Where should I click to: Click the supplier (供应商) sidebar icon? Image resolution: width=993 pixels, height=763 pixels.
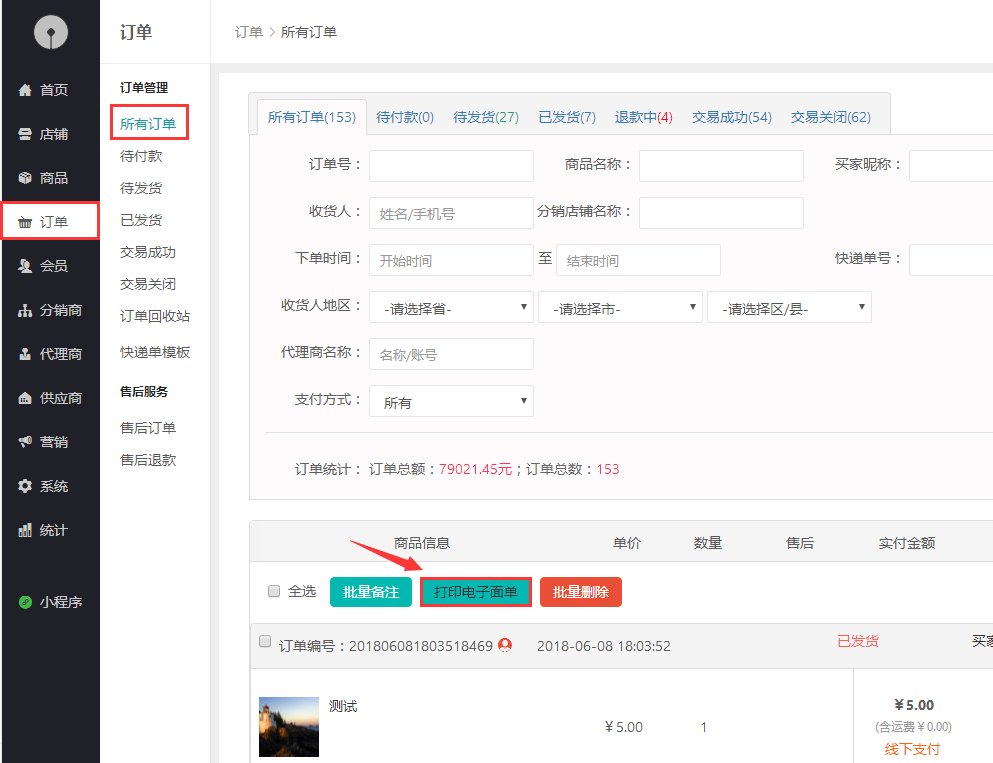[x=26, y=398]
